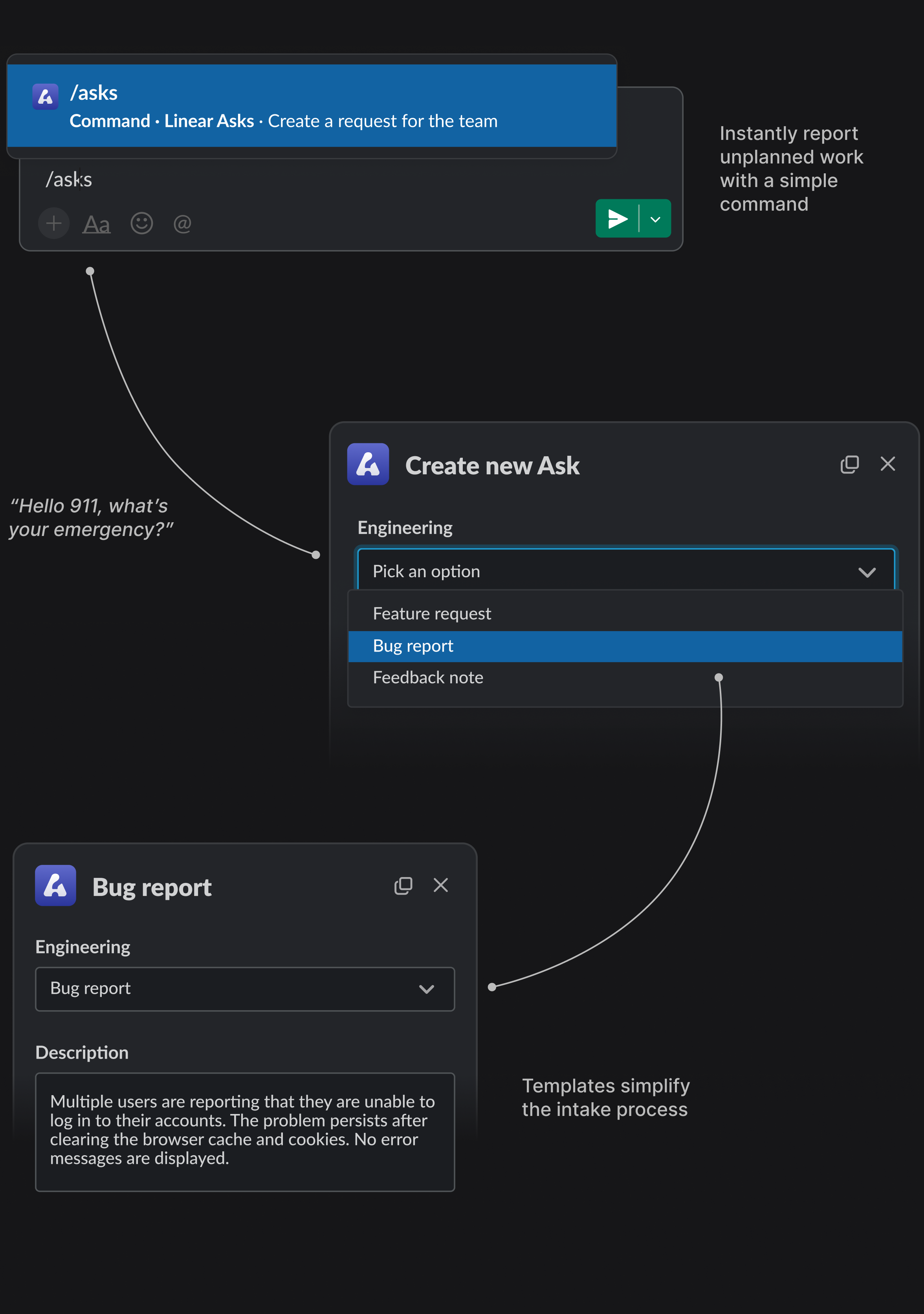The height and width of the screenshot is (1314, 924).
Task: Click the Bug report dialog heading
Action: (x=152, y=887)
